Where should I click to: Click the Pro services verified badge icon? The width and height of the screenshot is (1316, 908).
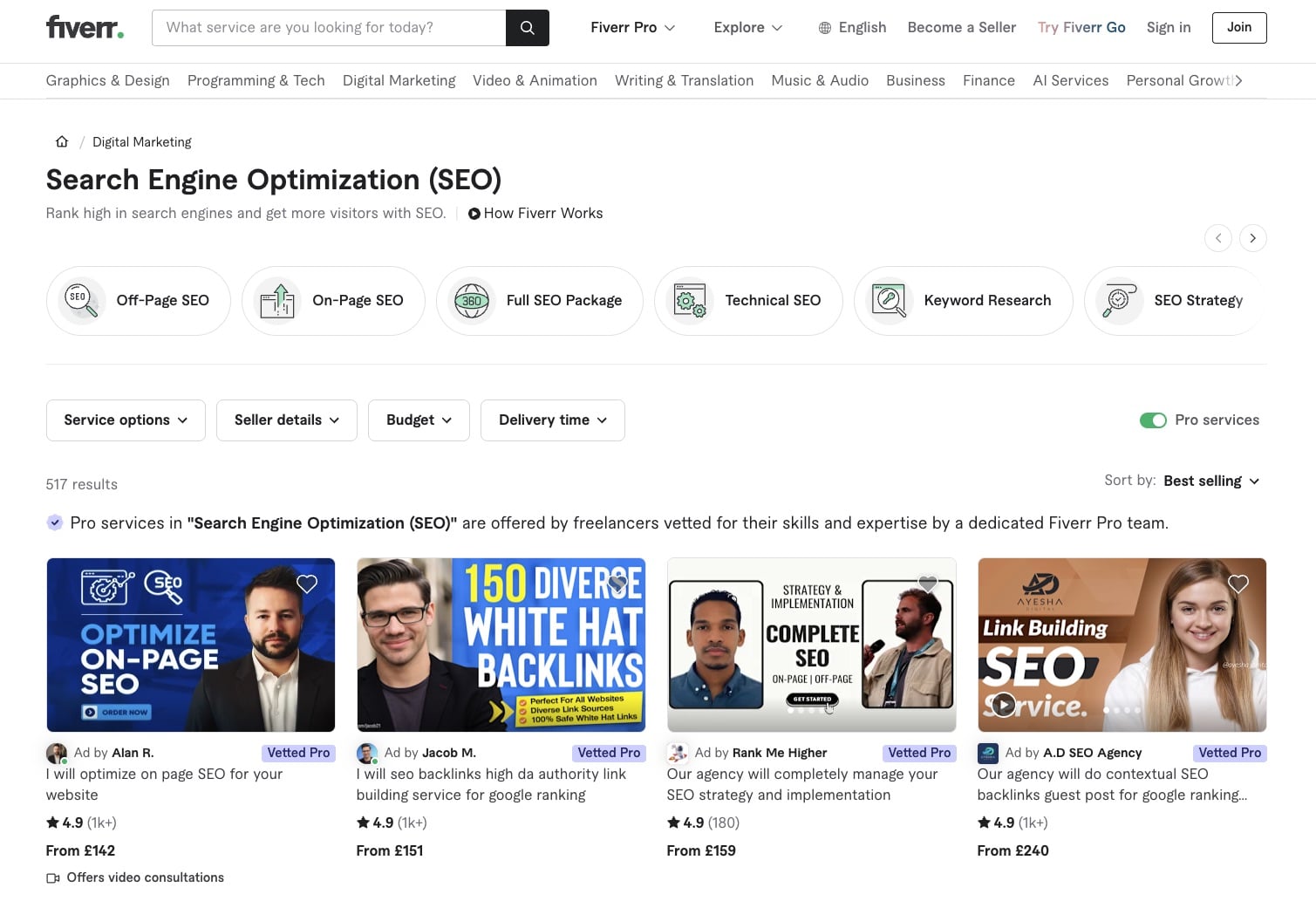coord(54,522)
